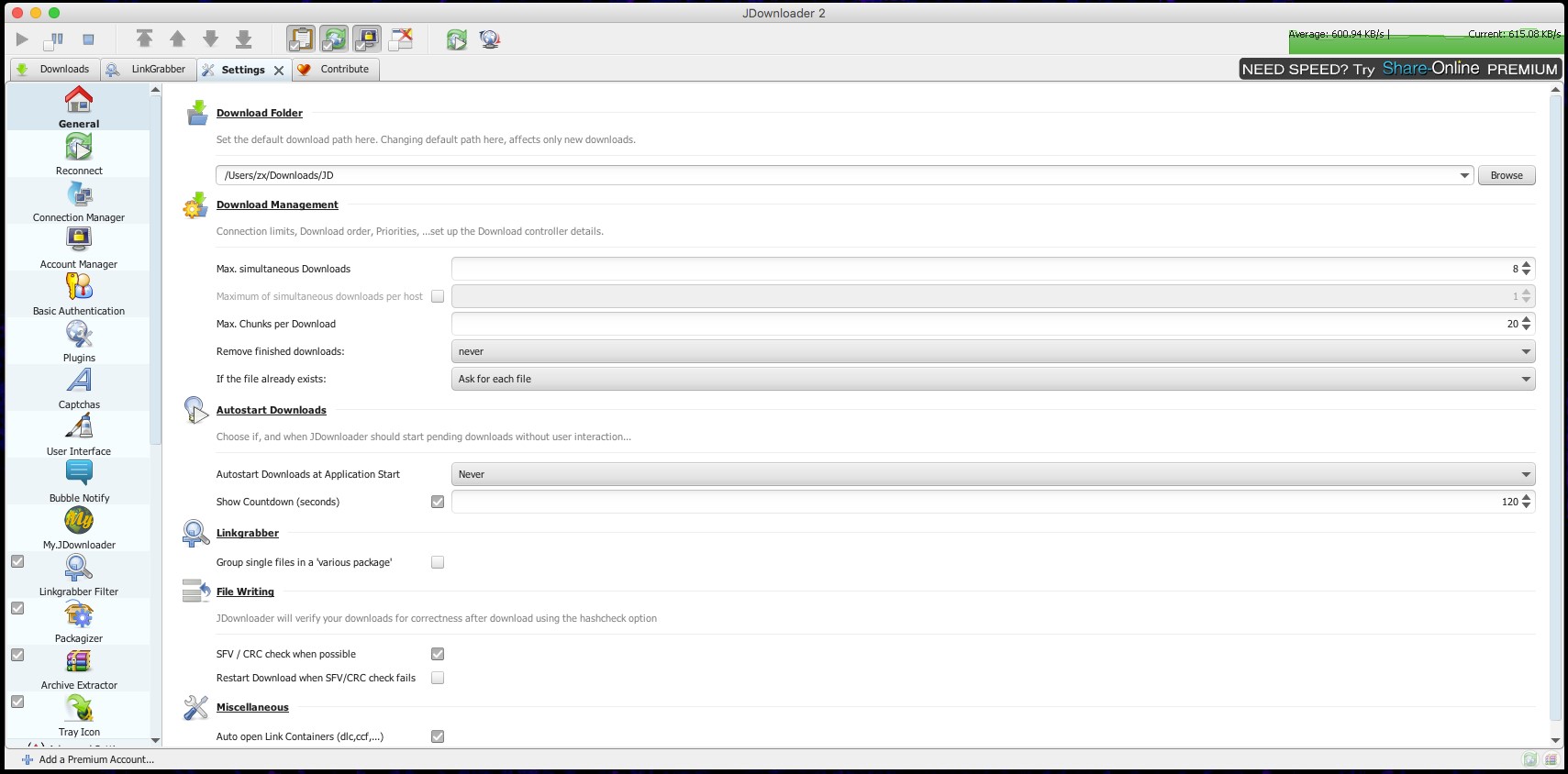
Task: Click the perform reconnect toolbar icon
Action: (456, 39)
